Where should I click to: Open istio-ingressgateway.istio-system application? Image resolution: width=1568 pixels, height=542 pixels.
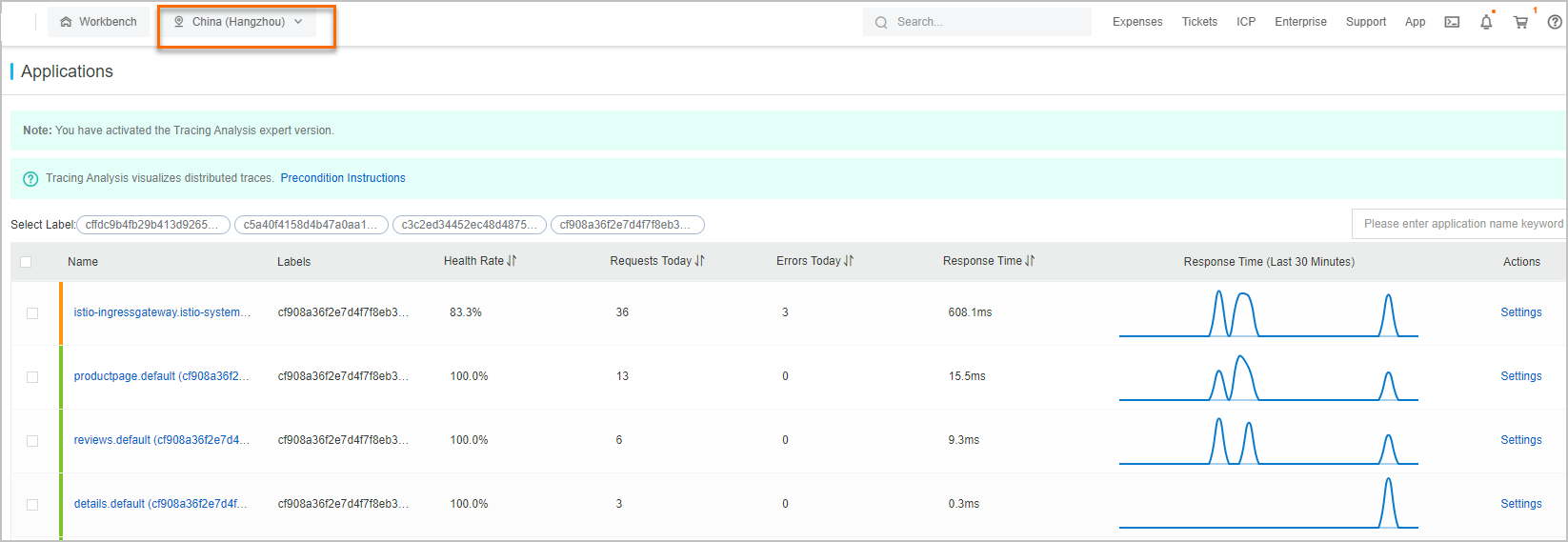[162, 312]
